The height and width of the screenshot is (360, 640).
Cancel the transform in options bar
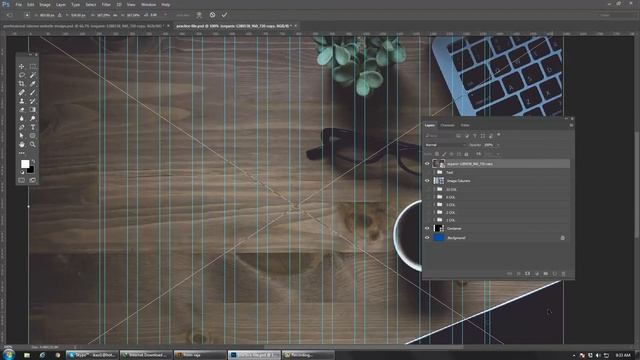coord(212,15)
